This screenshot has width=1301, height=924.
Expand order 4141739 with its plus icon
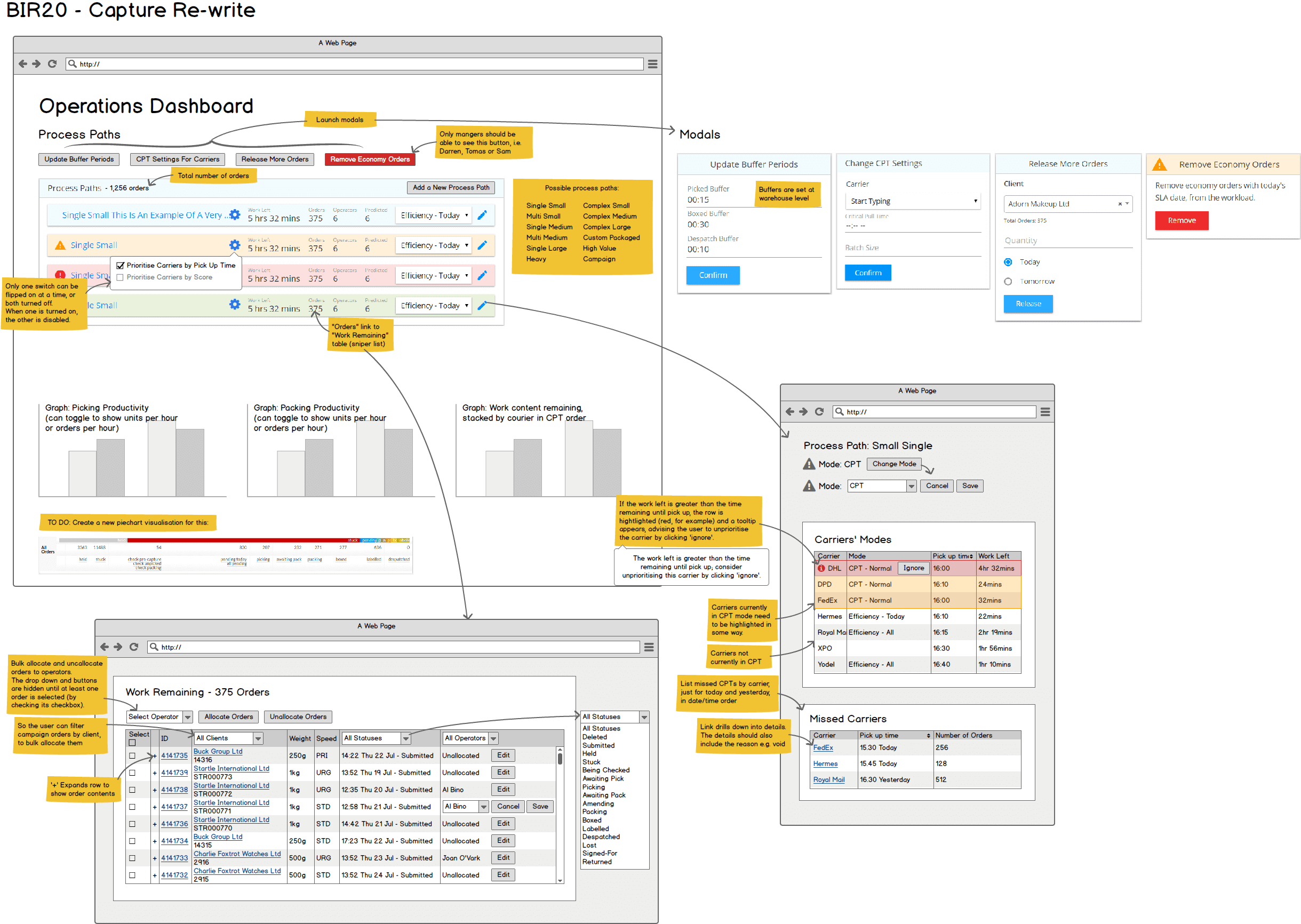(x=155, y=773)
